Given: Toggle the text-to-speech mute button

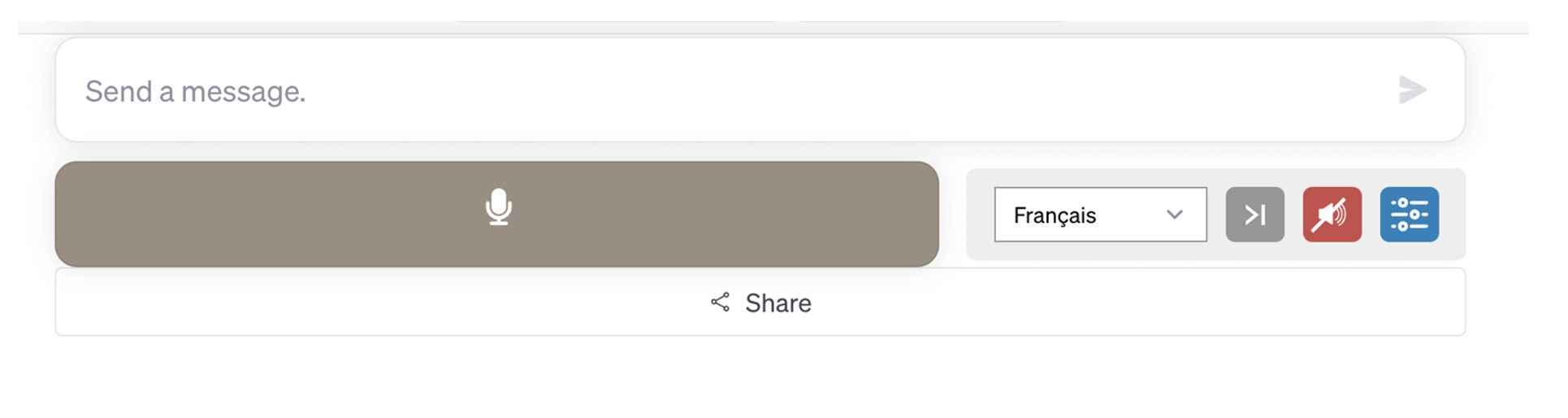Looking at the screenshot, I should coord(1332,215).
